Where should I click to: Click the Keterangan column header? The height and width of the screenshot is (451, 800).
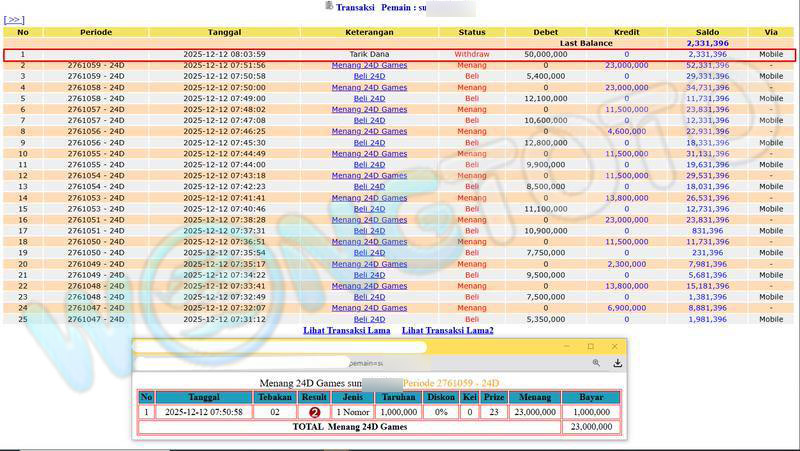coord(369,32)
